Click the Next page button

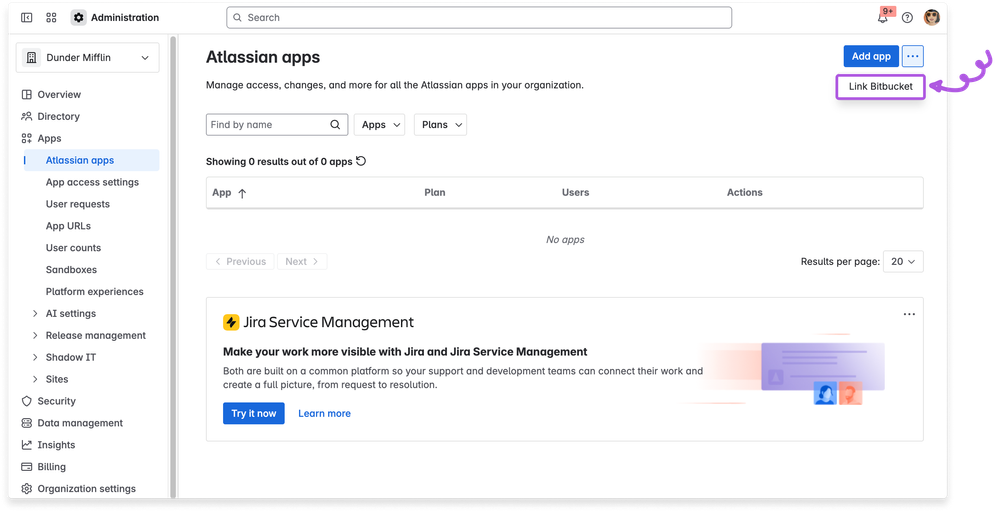[302, 262]
